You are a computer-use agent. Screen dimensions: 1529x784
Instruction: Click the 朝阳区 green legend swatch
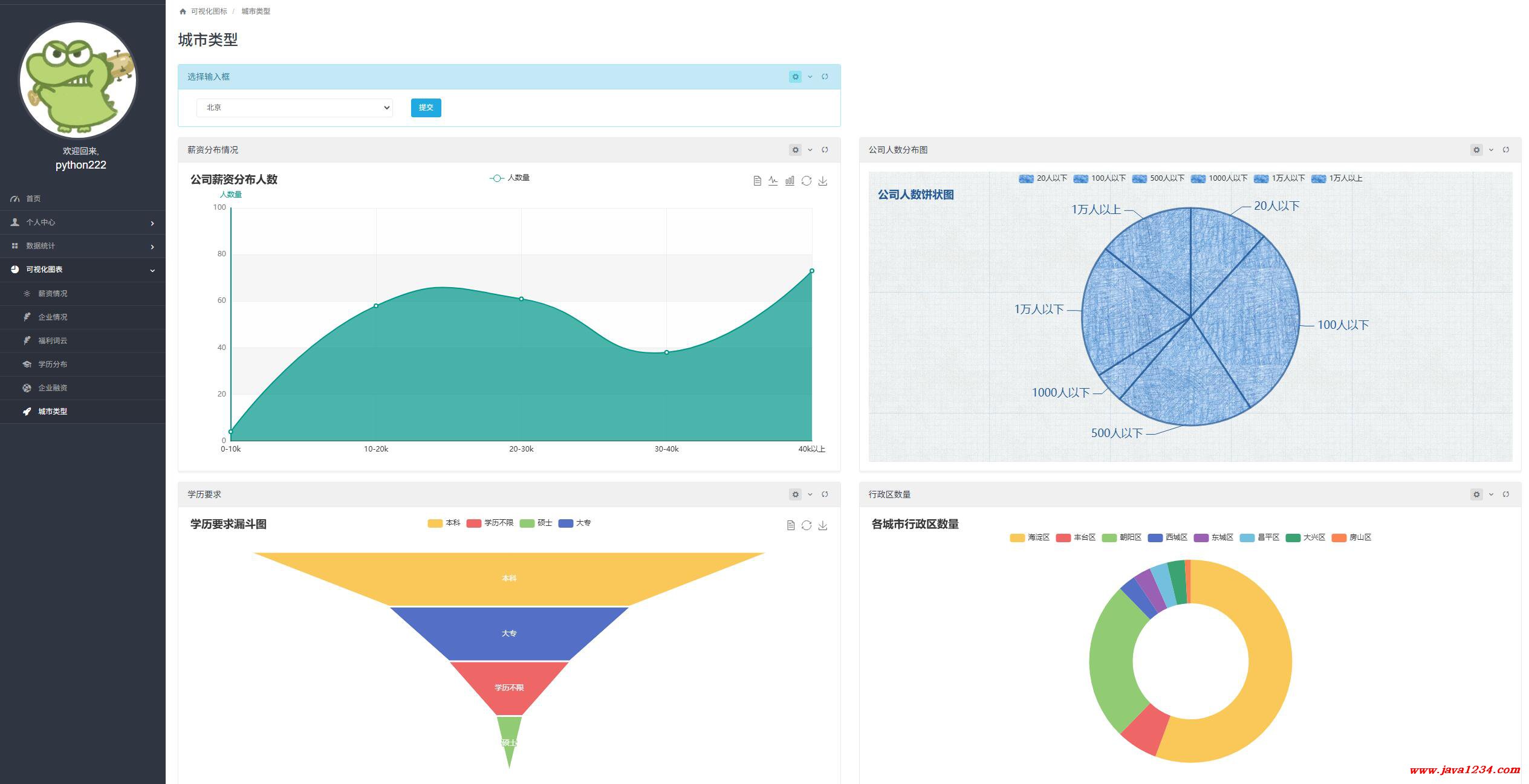(1109, 537)
